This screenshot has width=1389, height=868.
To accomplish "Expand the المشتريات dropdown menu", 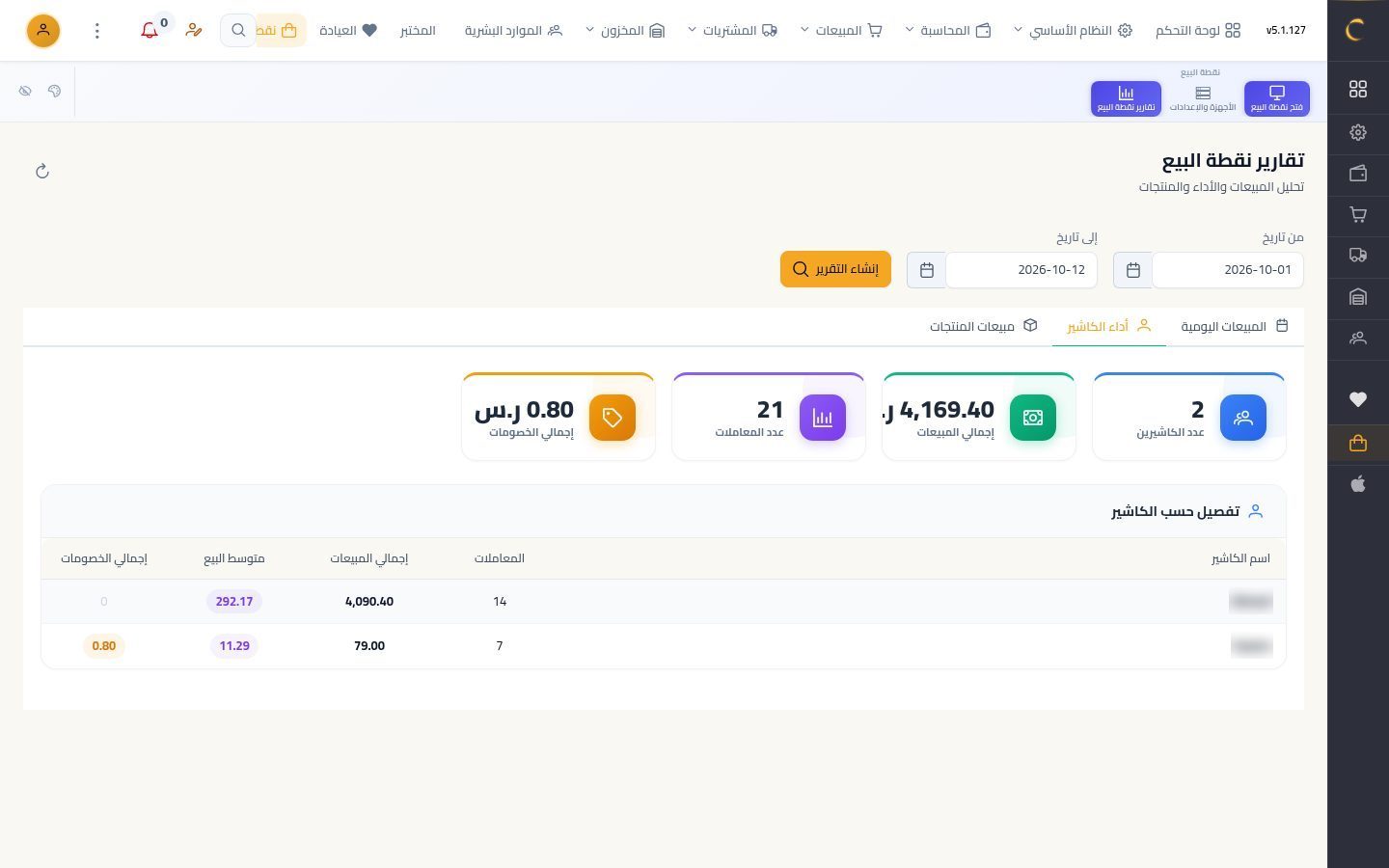I will (x=732, y=30).
